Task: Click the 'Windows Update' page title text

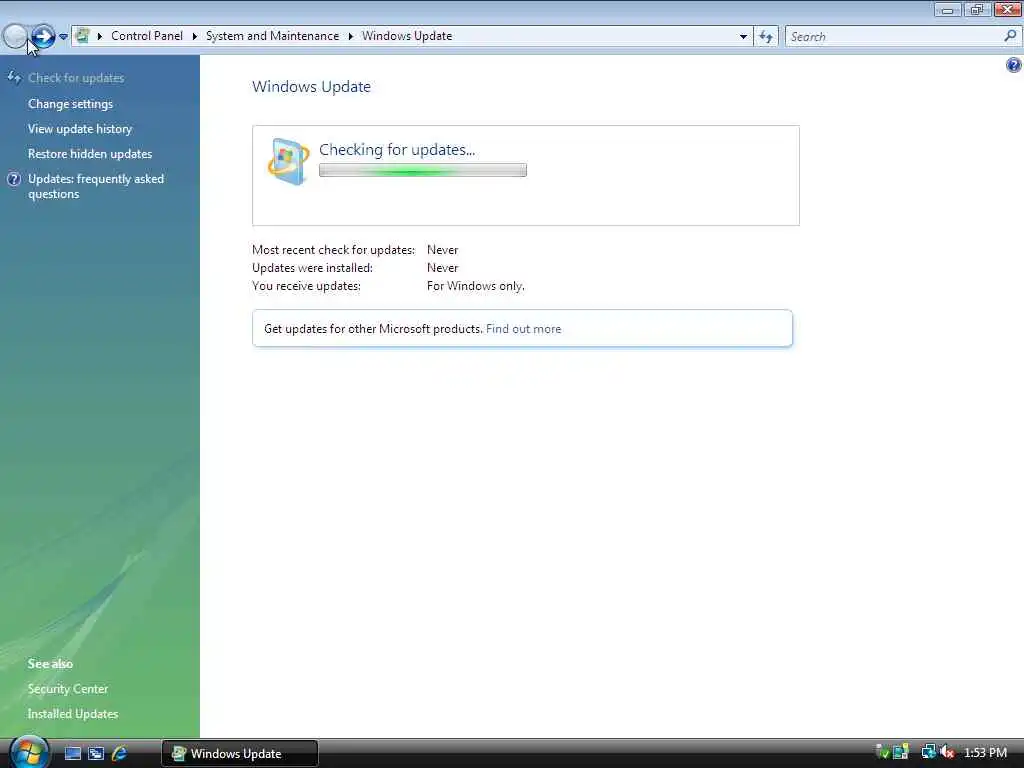Action: pyautogui.click(x=312, y=87)
